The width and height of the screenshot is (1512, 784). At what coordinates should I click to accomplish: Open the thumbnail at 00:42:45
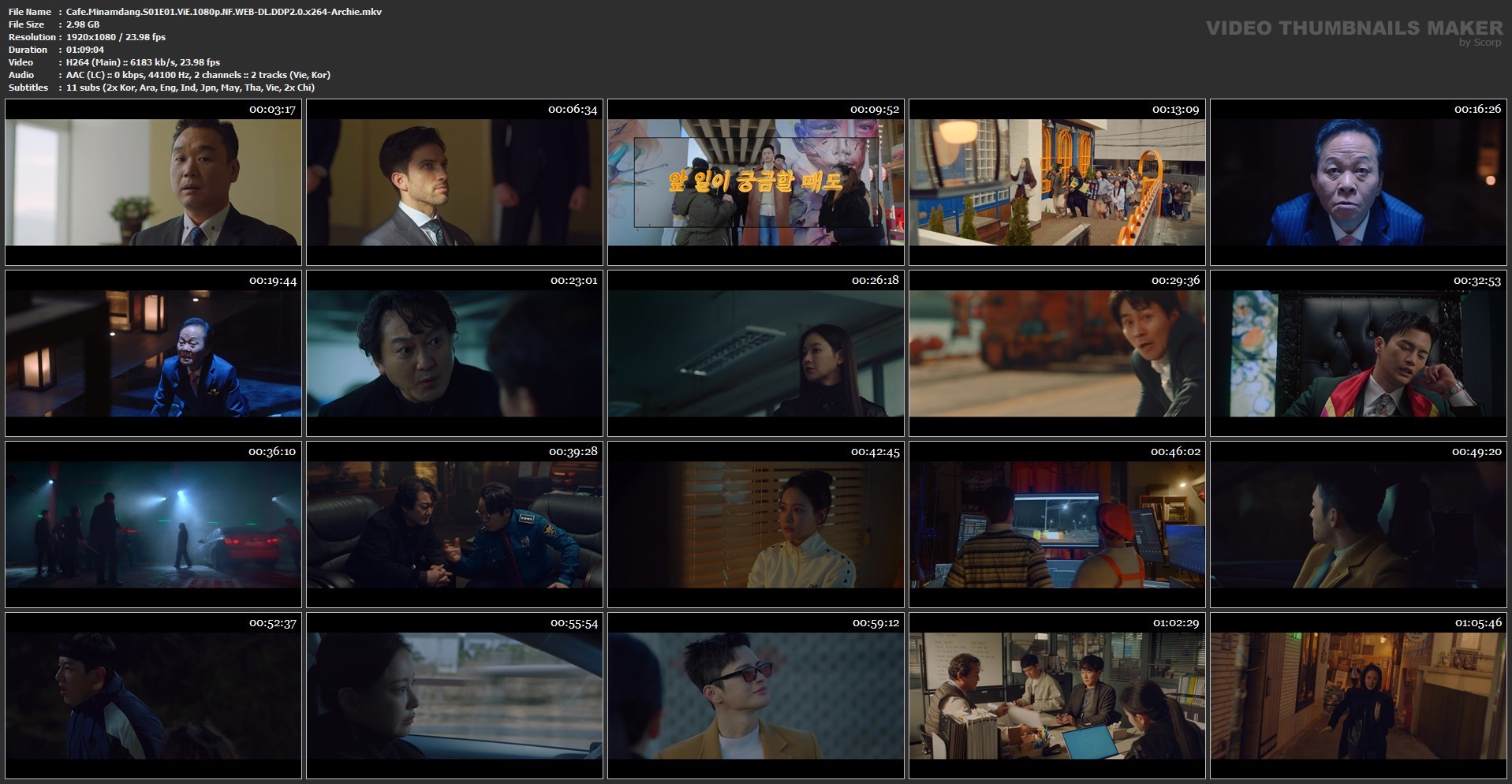756,525
